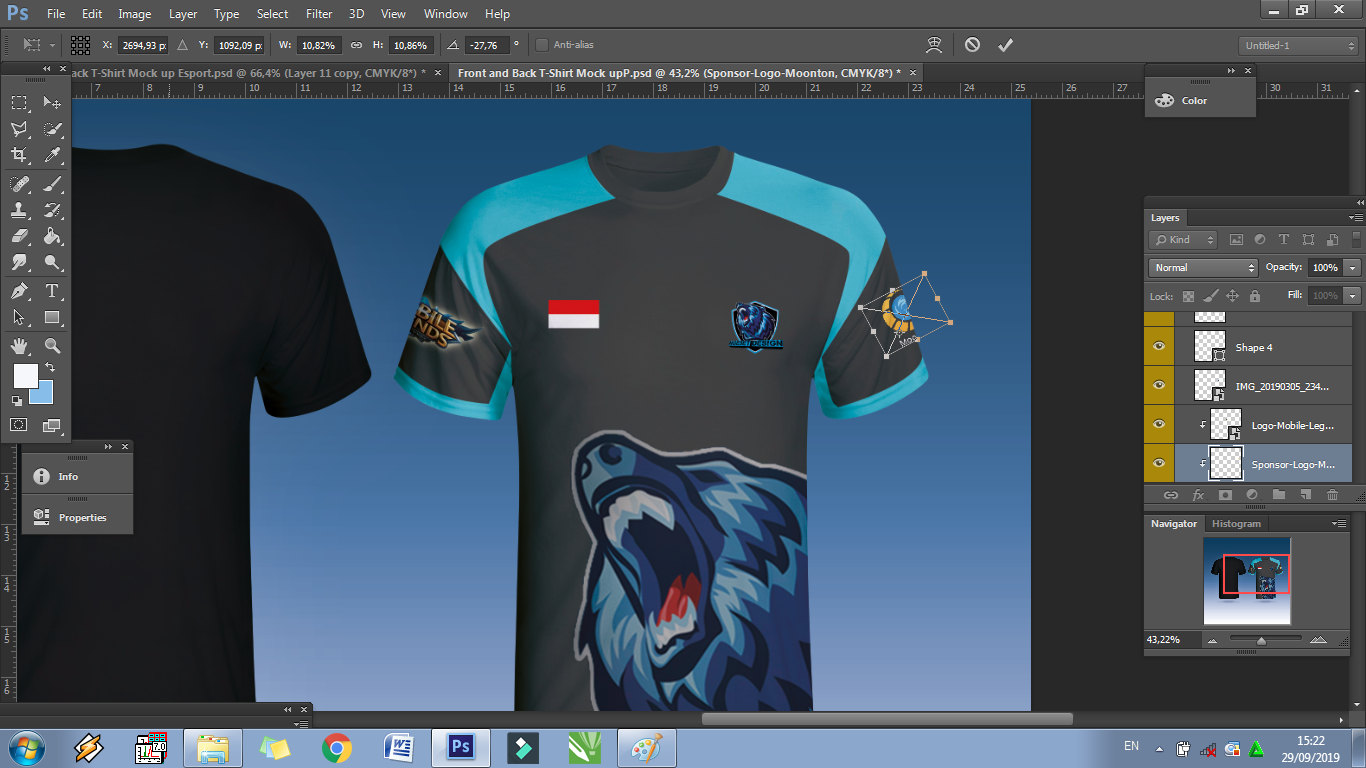Select the Dodge tool
Image resolution: width=1366 pixels, height=768 pixels.
click(53, 262)
